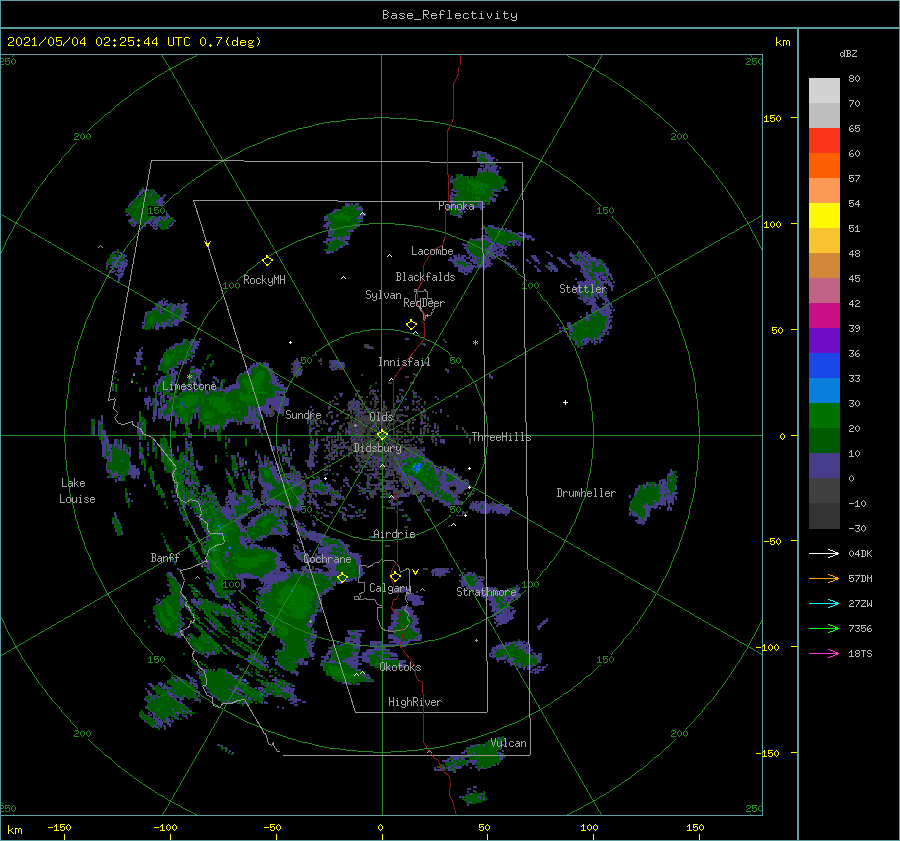Screen dimensions: 900x841
Task: Click the Cochrane city label
Action: (x=327, y=559)
